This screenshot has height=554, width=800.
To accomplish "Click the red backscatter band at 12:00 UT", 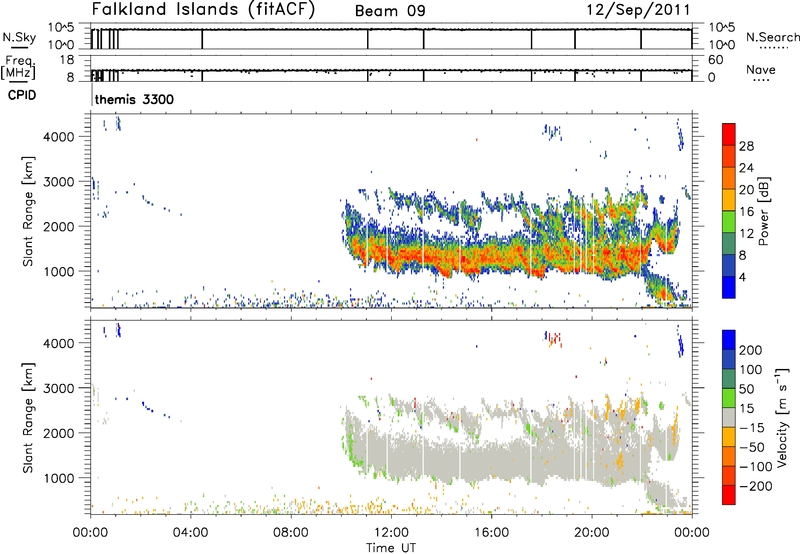I will 391,253.
